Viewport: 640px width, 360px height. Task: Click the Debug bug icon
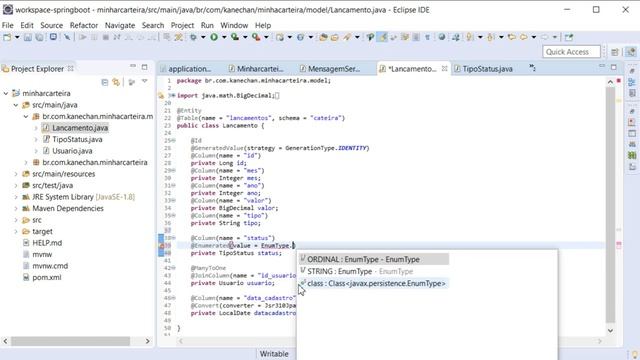click(193, 37)
